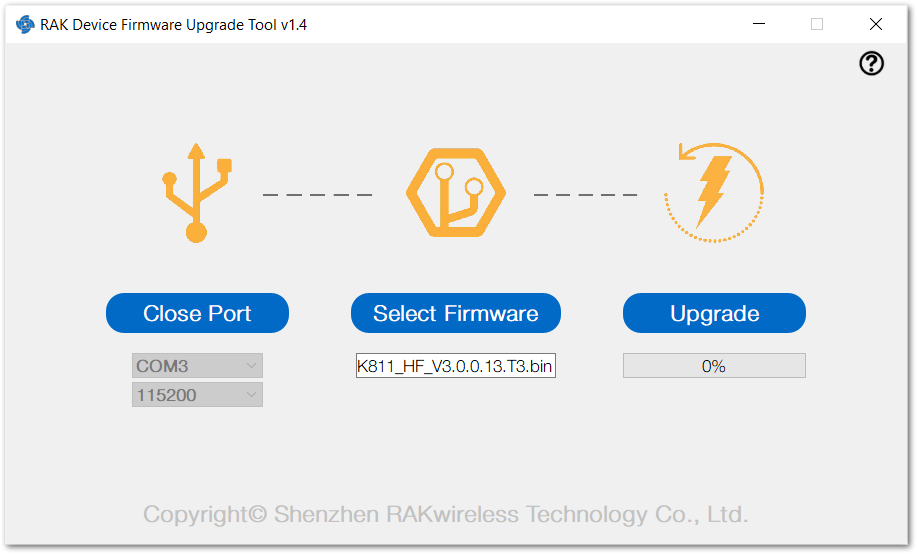The image size is (917, 554).
Task: Click dashed line between chip and lightning icons
Action: click(x=585, y=194)
